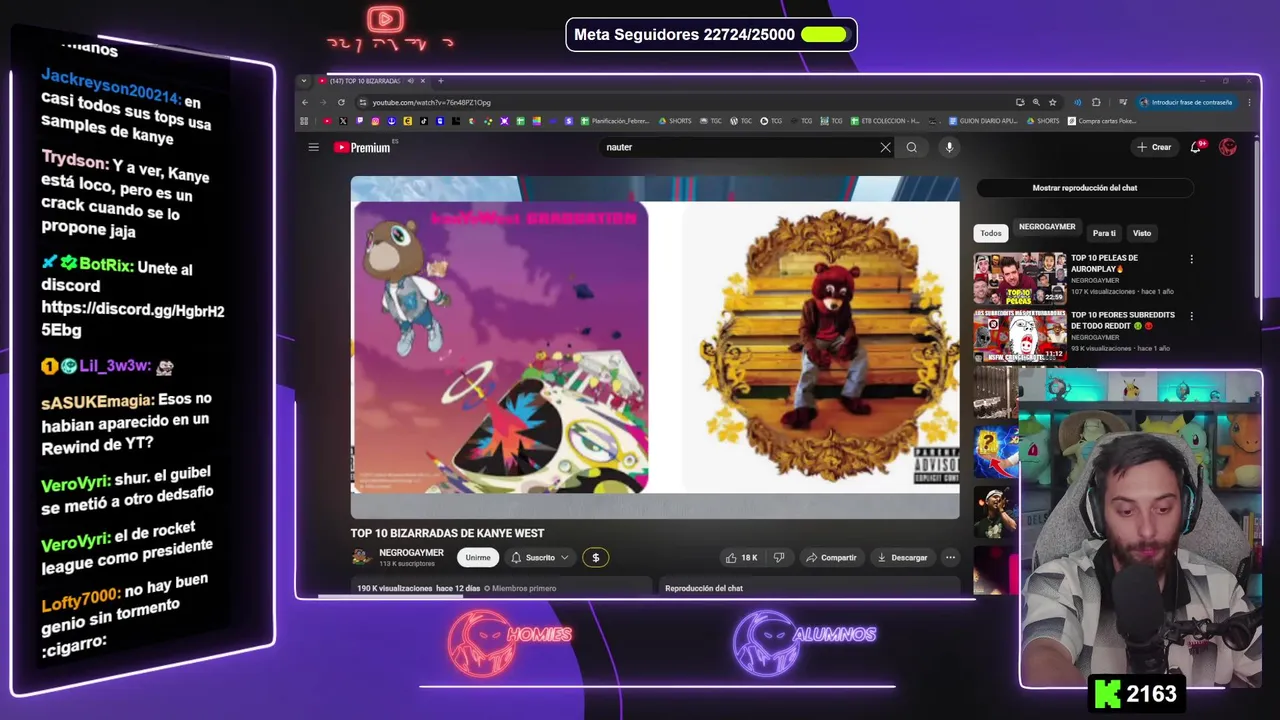Open options for TOP 10 PELEAS video

(x=1191, y=259)
